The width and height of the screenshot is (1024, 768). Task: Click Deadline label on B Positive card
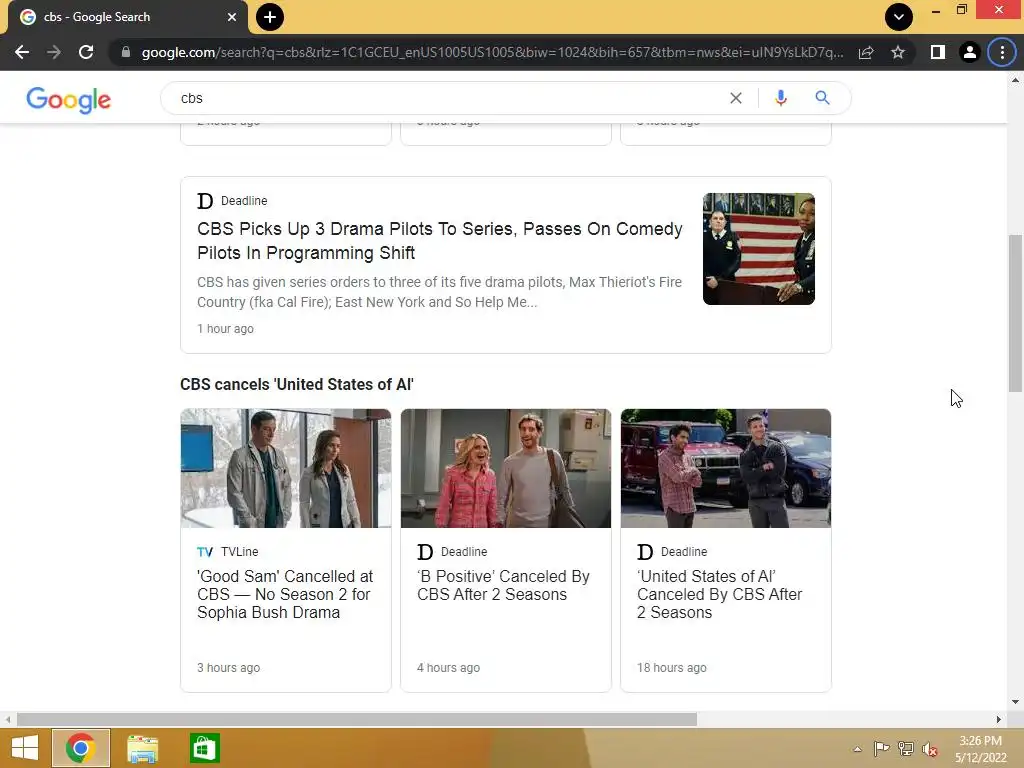(464, 552)
